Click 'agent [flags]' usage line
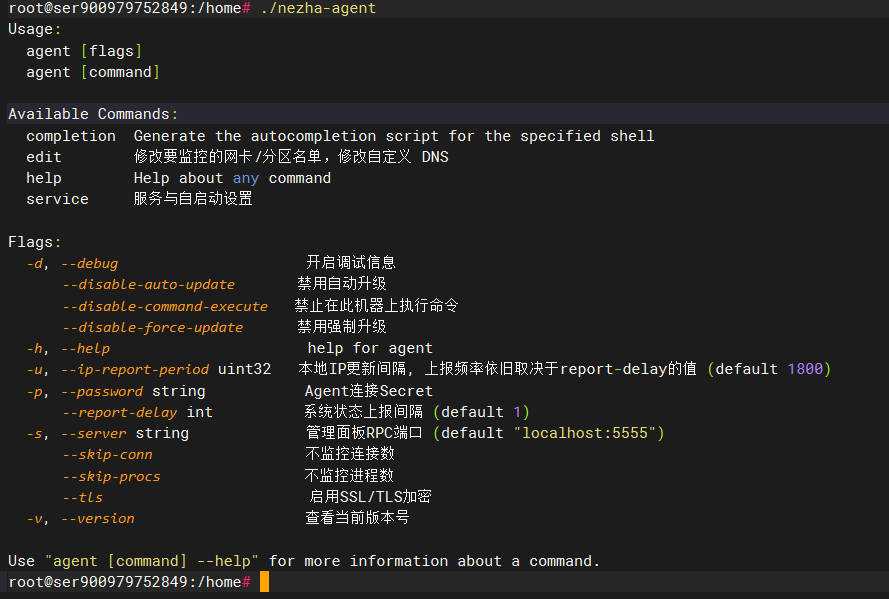The width and height of the screenshot is (889, 599). (x=84, y=51)
